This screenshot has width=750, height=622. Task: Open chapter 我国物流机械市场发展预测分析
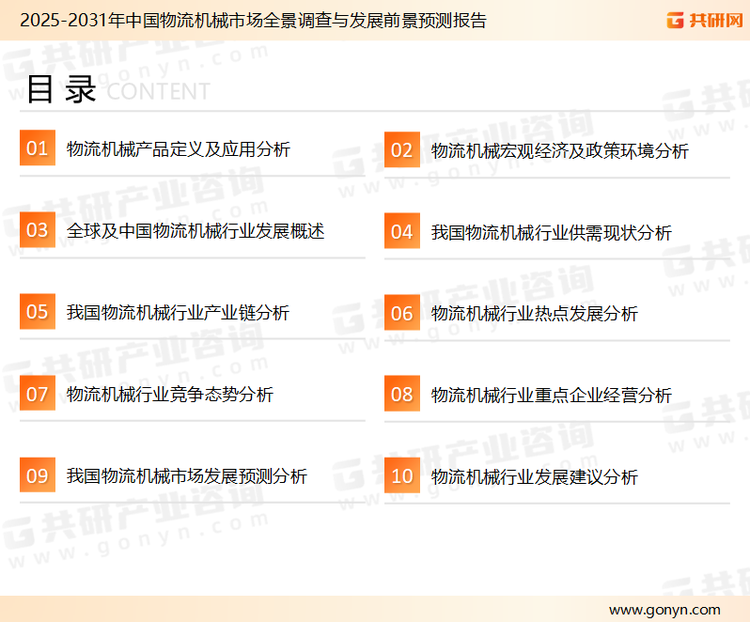pos(187,476)
